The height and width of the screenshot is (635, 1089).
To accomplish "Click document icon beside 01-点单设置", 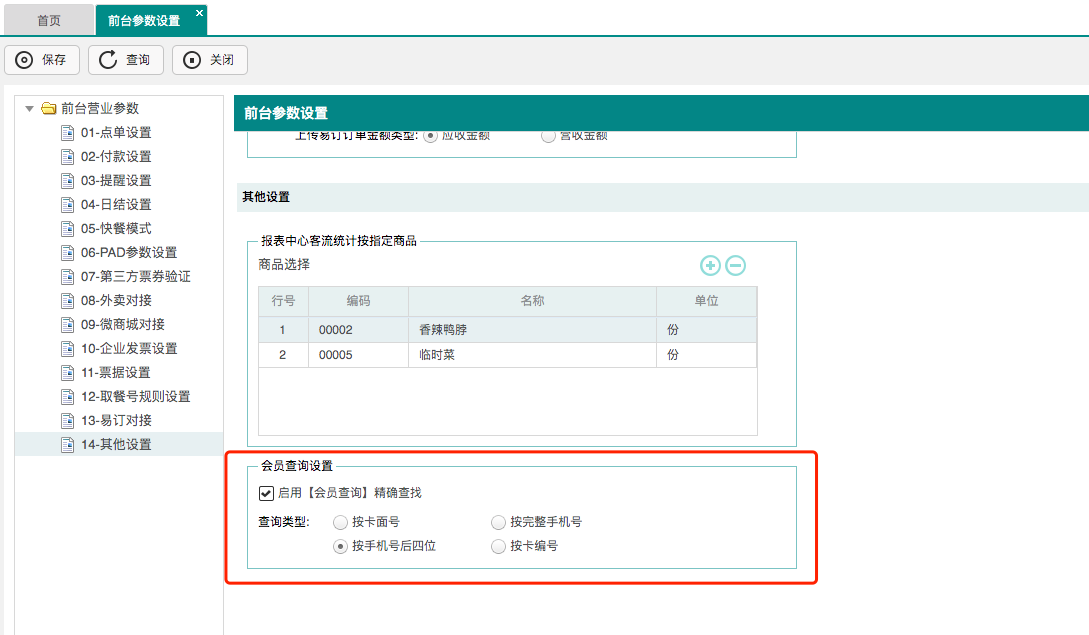I will pos(67,133).
